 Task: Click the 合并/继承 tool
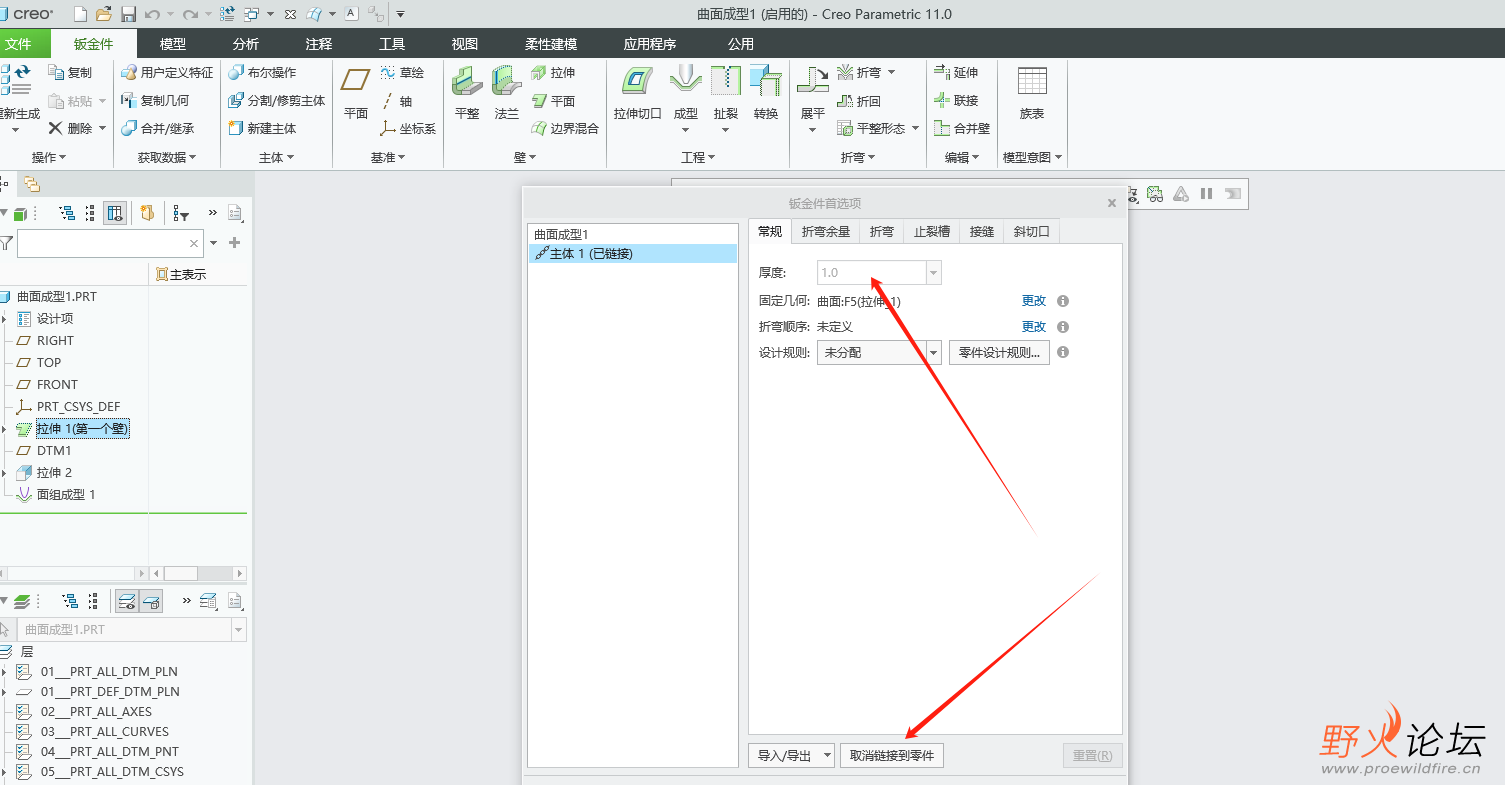tap(158, 128)
